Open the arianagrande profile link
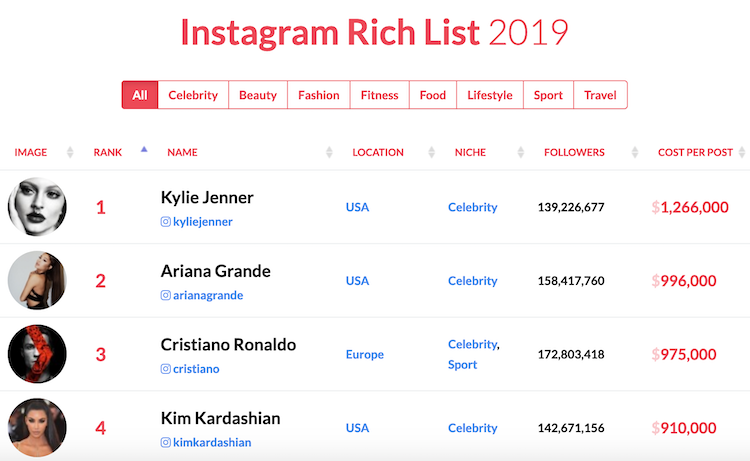750x461 pixels. pyautogui.click(x=208, y=296)
